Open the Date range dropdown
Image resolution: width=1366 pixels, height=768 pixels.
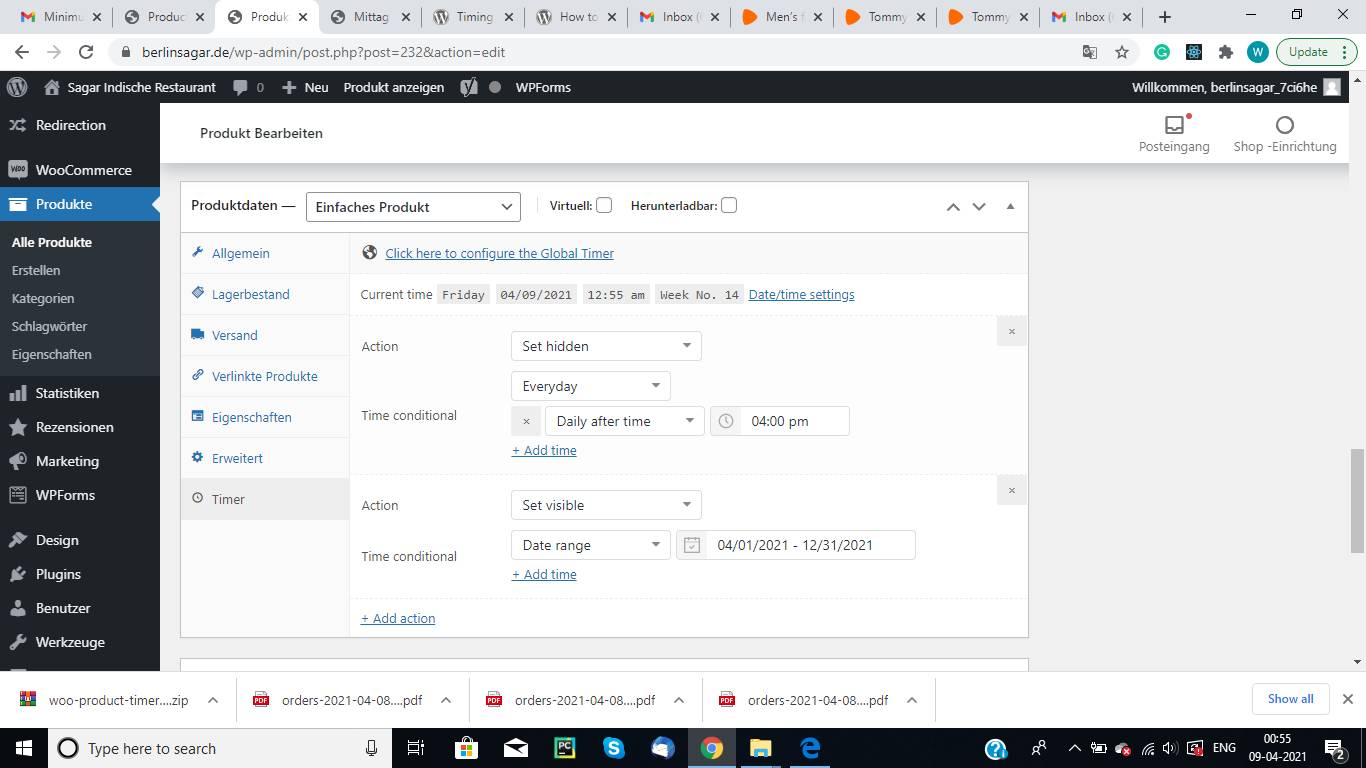point(590,545)
